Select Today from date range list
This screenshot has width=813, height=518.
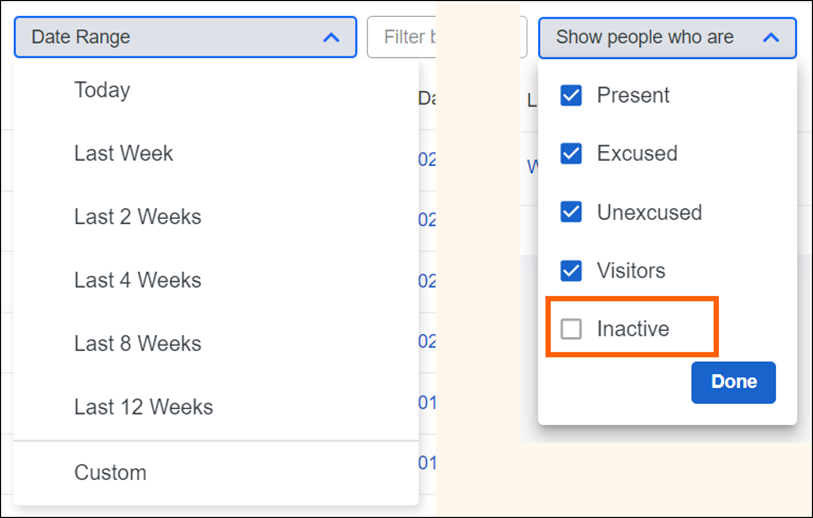(x=102, y=90)
